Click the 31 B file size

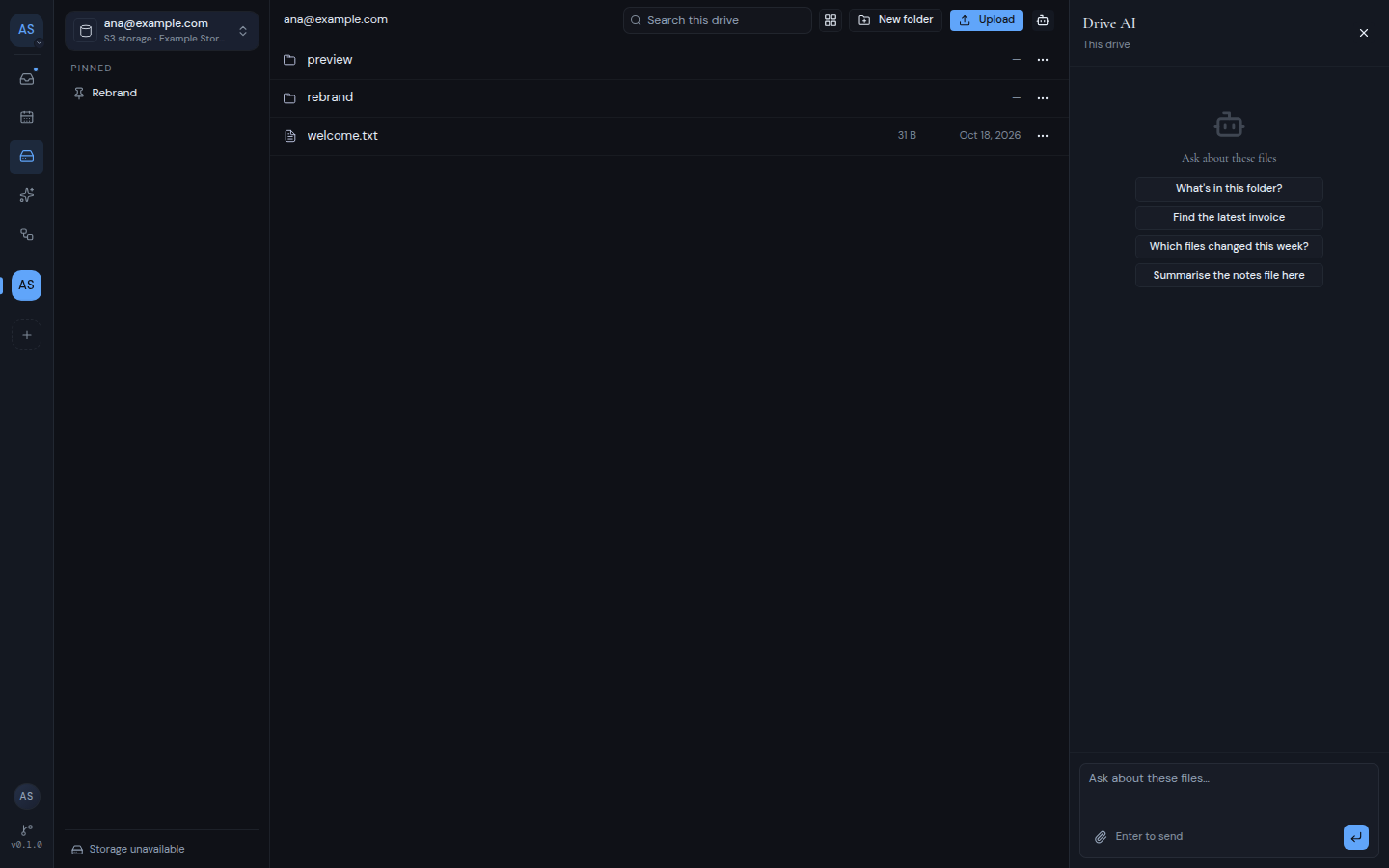point(907,136)
